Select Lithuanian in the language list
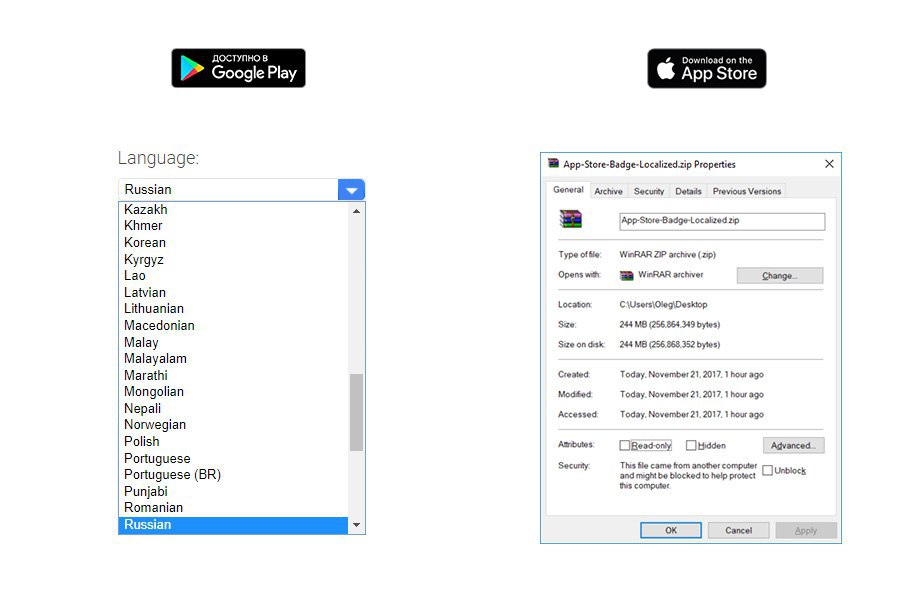The height and width of the screenshot is (600, 920). [x=233, y=309]
